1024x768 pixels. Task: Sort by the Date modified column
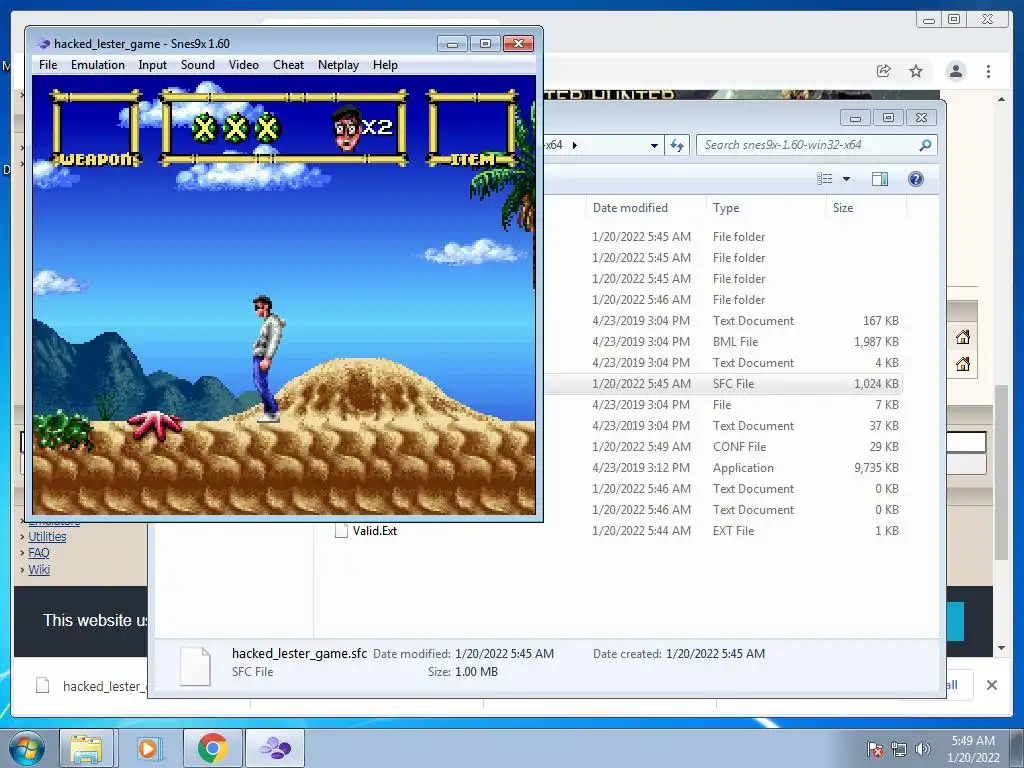tap(630, 208)
